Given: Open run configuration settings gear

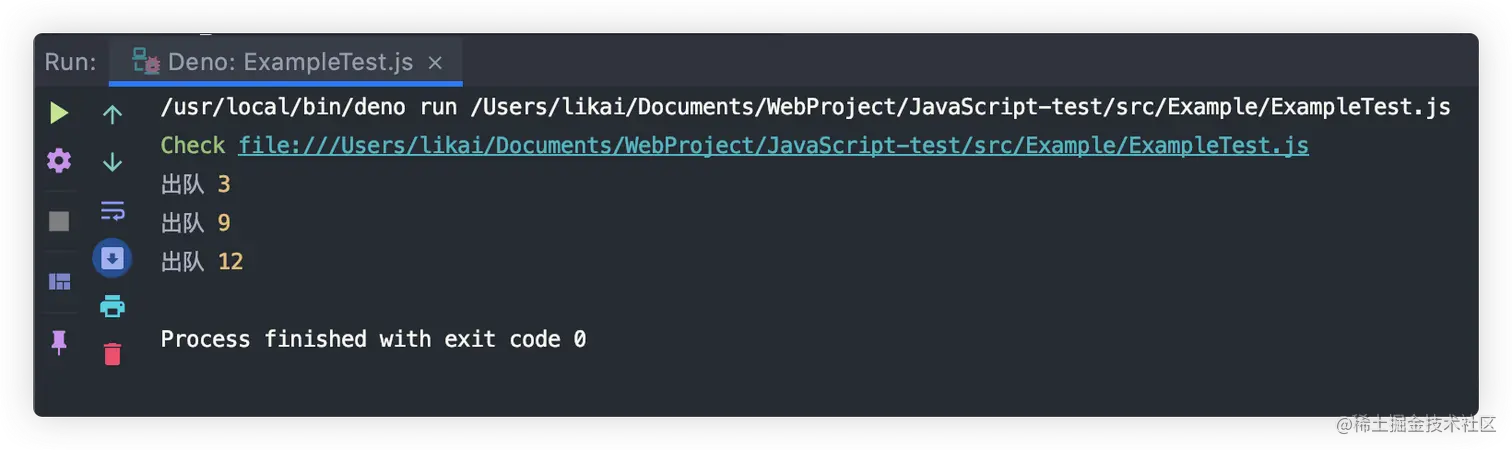Looking at the screenshot, I should (59, 160).
